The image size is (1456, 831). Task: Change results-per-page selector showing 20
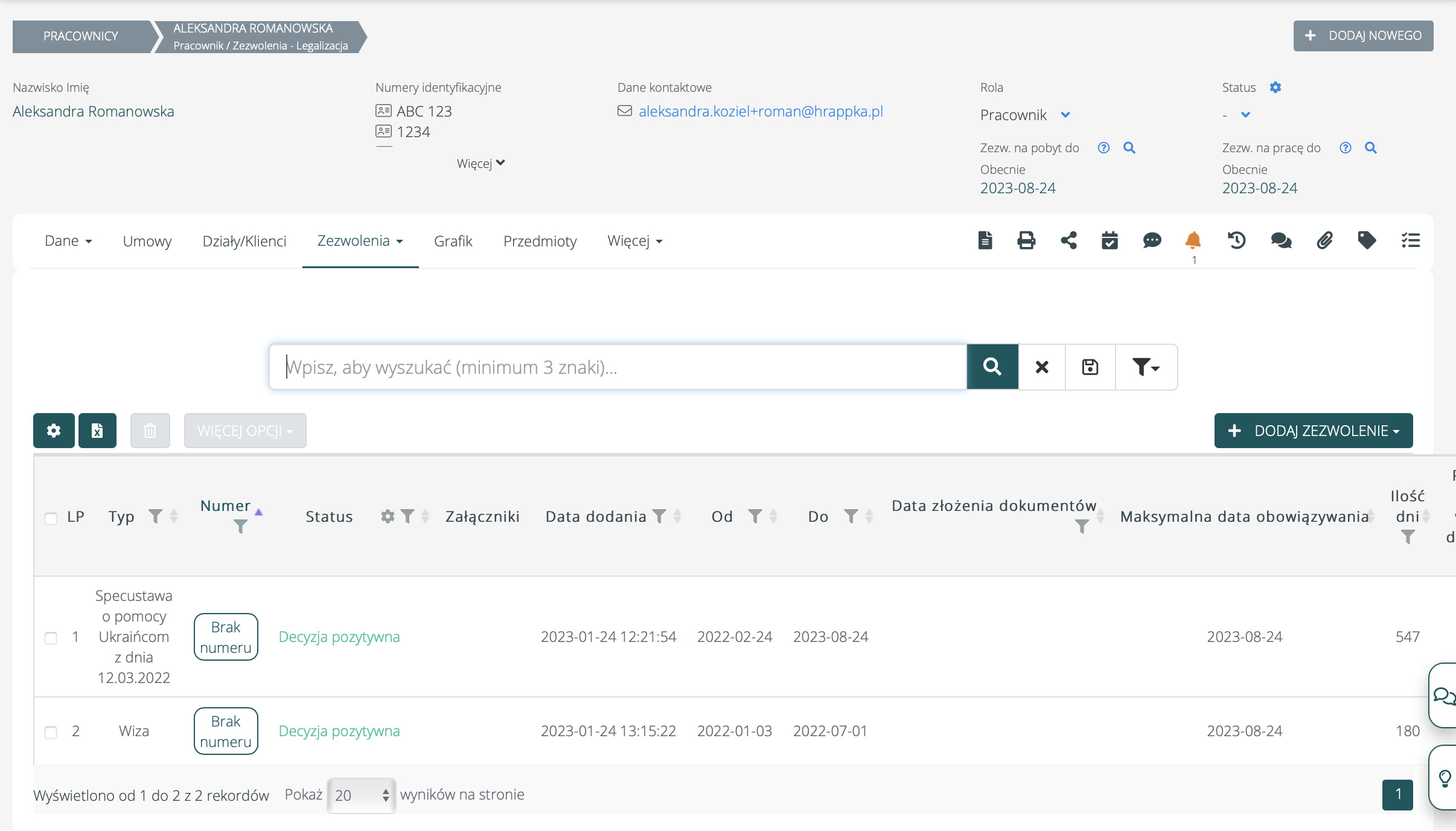[x=361, y=795]
